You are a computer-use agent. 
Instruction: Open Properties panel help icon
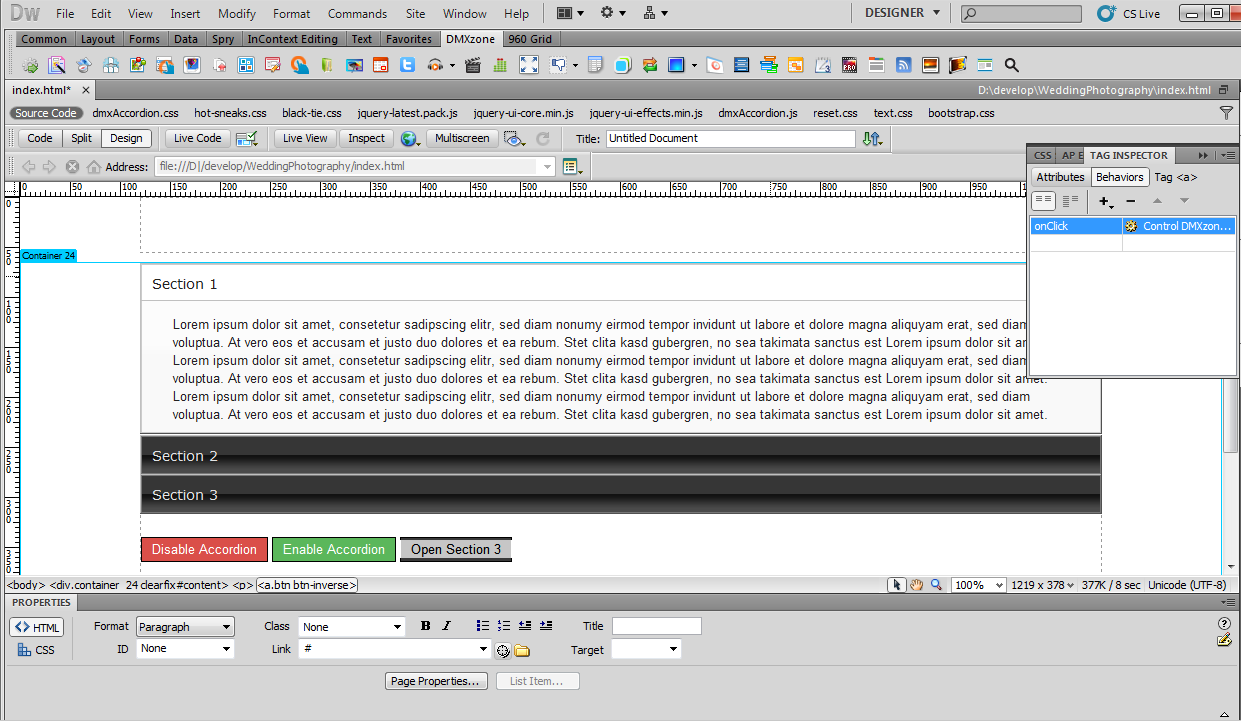(1224, 623)
